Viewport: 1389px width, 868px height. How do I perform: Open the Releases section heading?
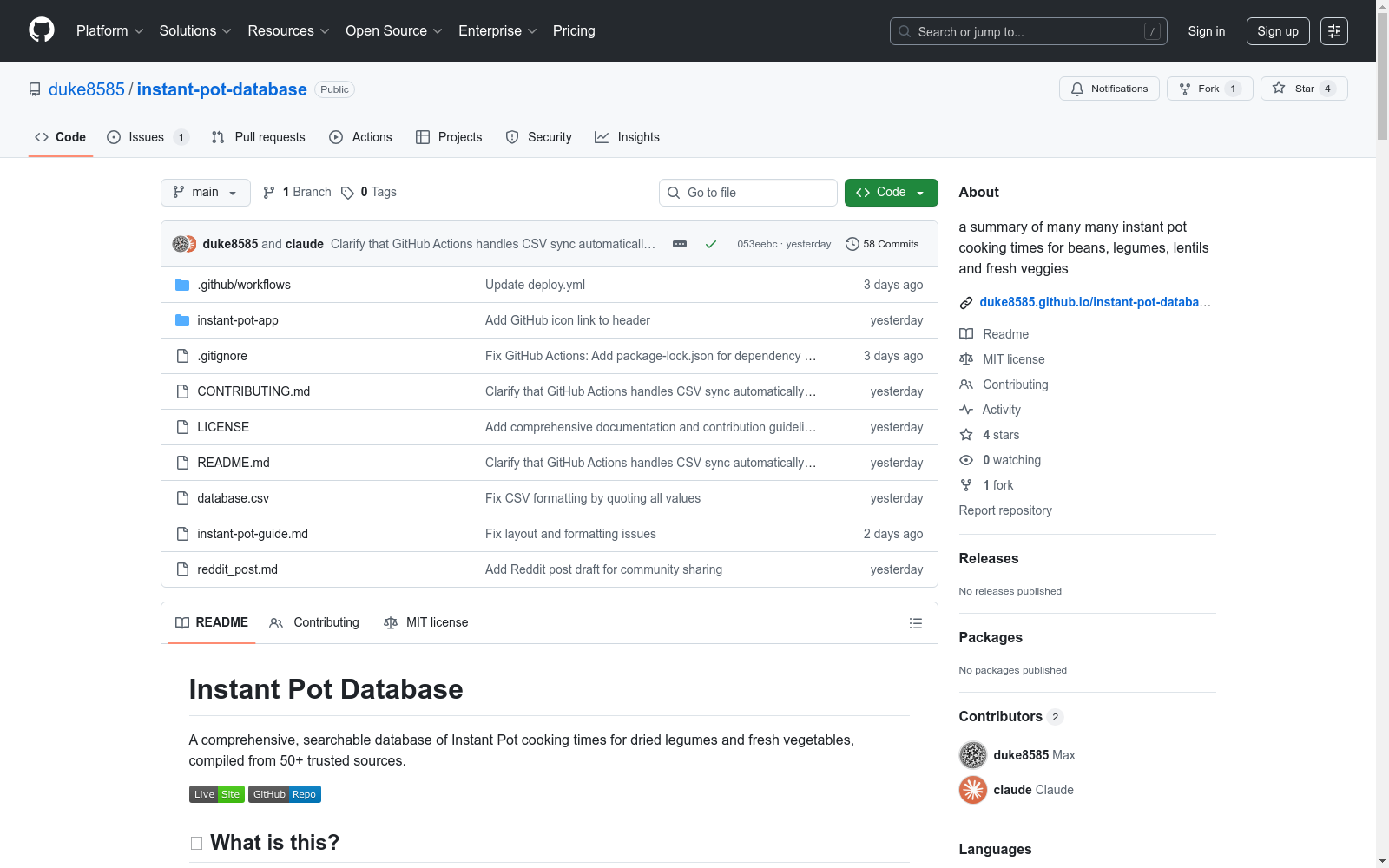(x=989, y=558)
